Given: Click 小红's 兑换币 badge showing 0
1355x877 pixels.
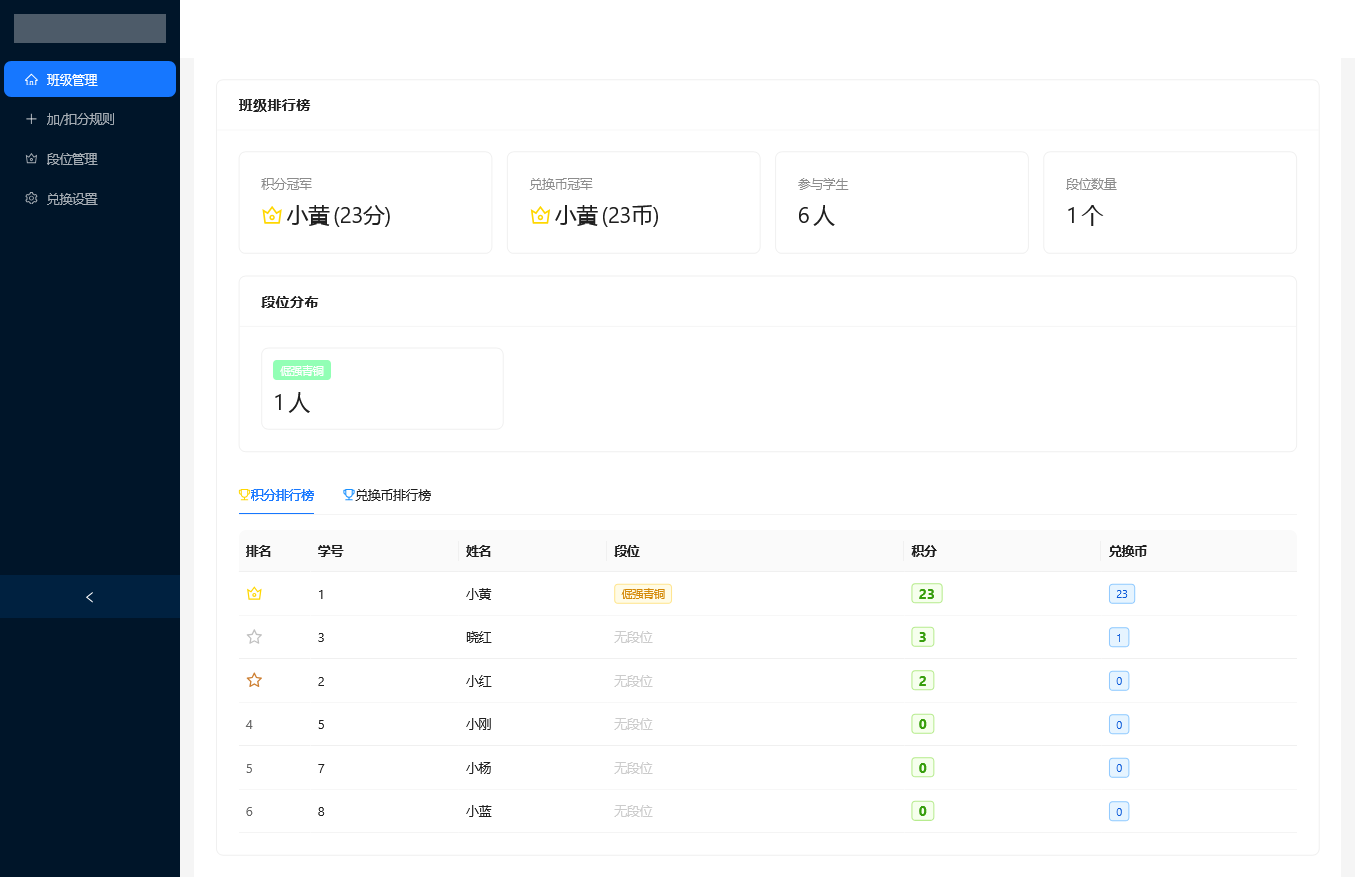Looking at the screenshot, I should pos(1119,681).
